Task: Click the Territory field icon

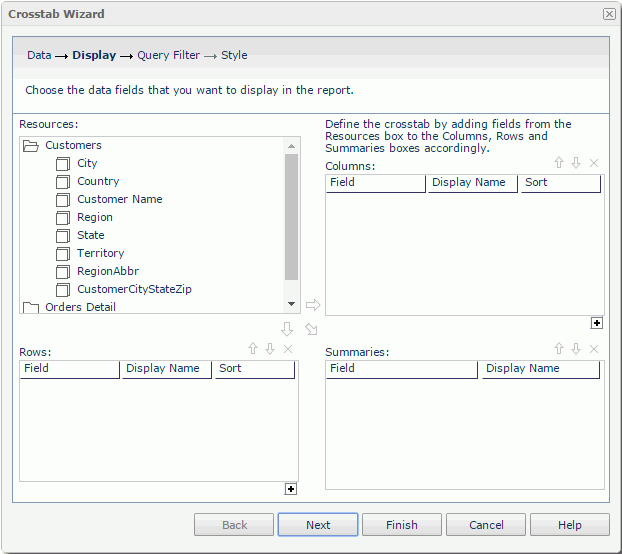Action: (x=63, y=253)
